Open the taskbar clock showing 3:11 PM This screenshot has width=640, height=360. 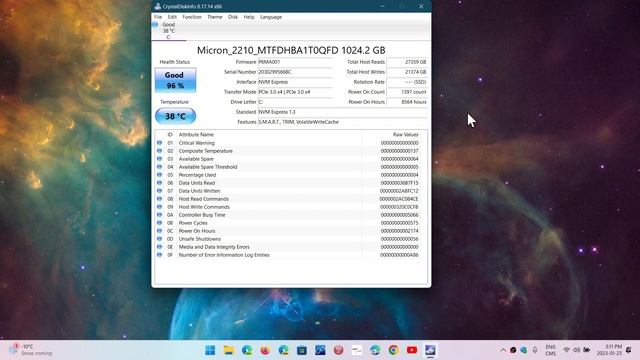click(x=610, y=350)
